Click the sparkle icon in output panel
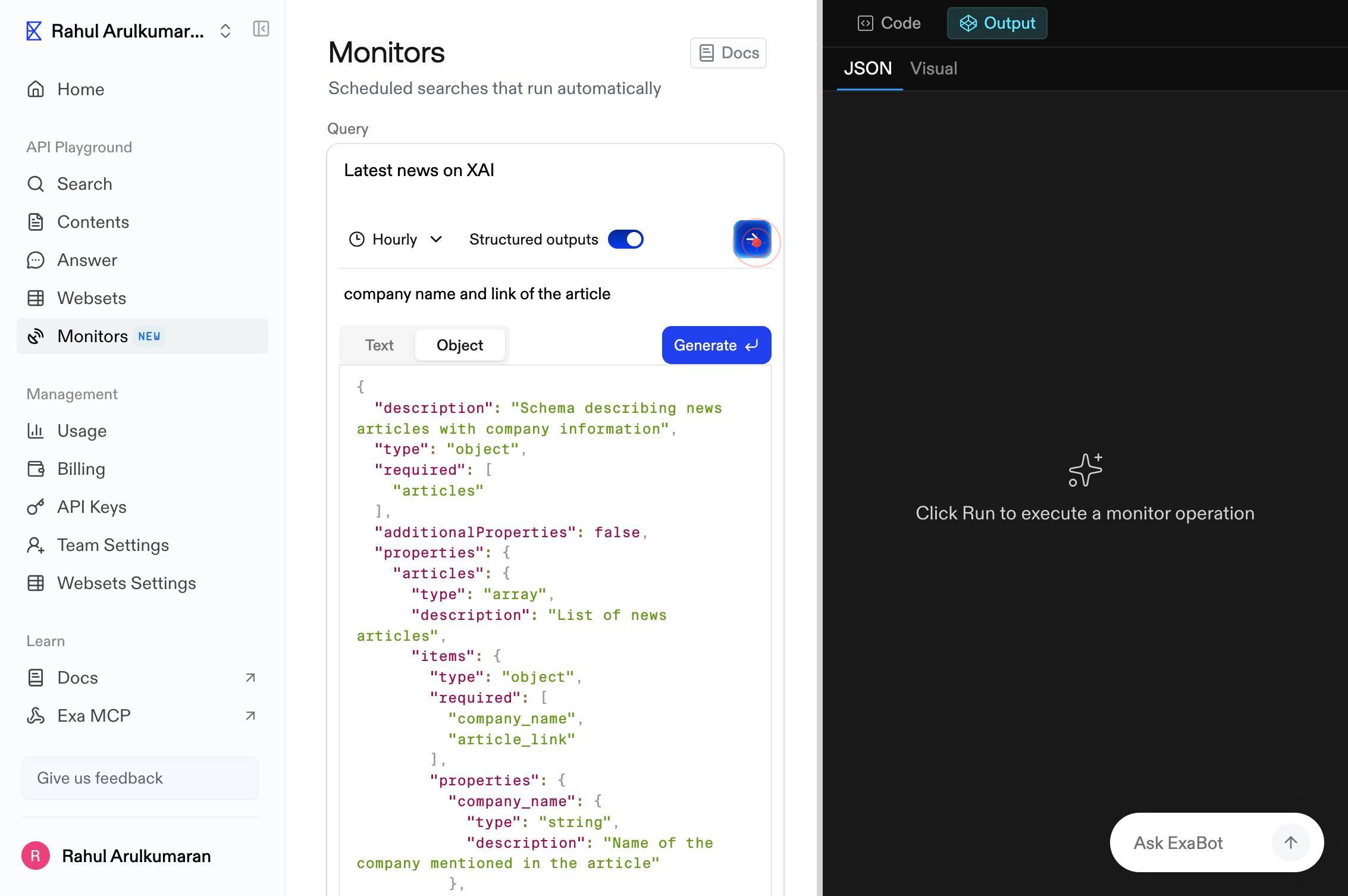Screen dimensions: 1348x896 pos(1085,470)
